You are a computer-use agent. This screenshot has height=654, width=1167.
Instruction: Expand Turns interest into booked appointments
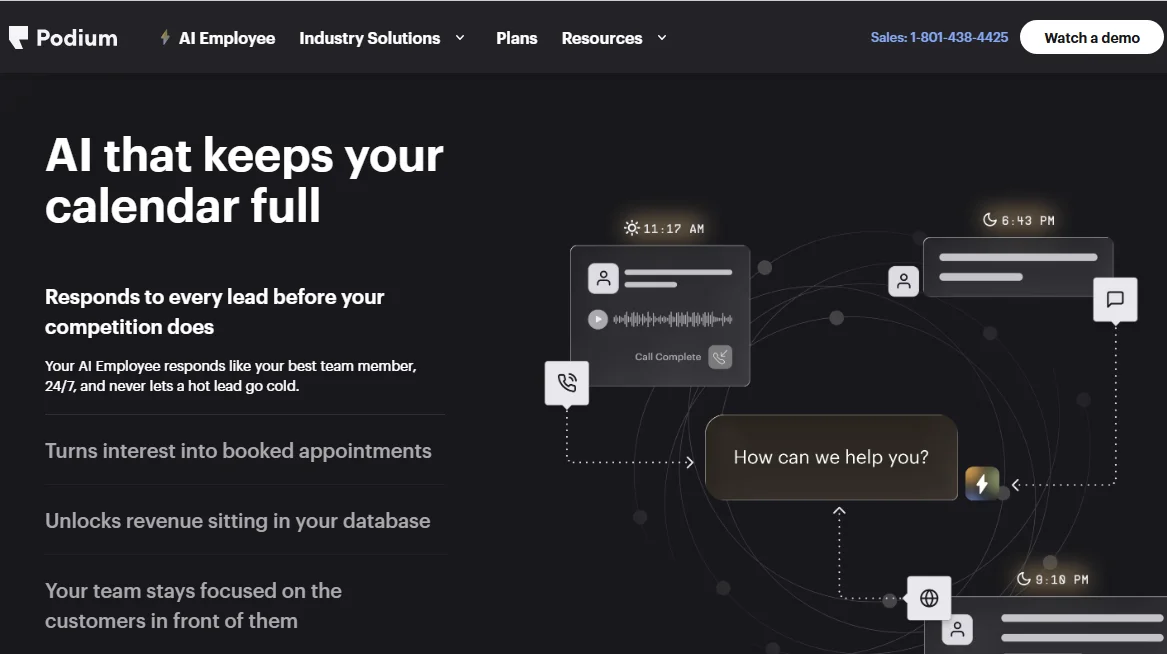238,451
